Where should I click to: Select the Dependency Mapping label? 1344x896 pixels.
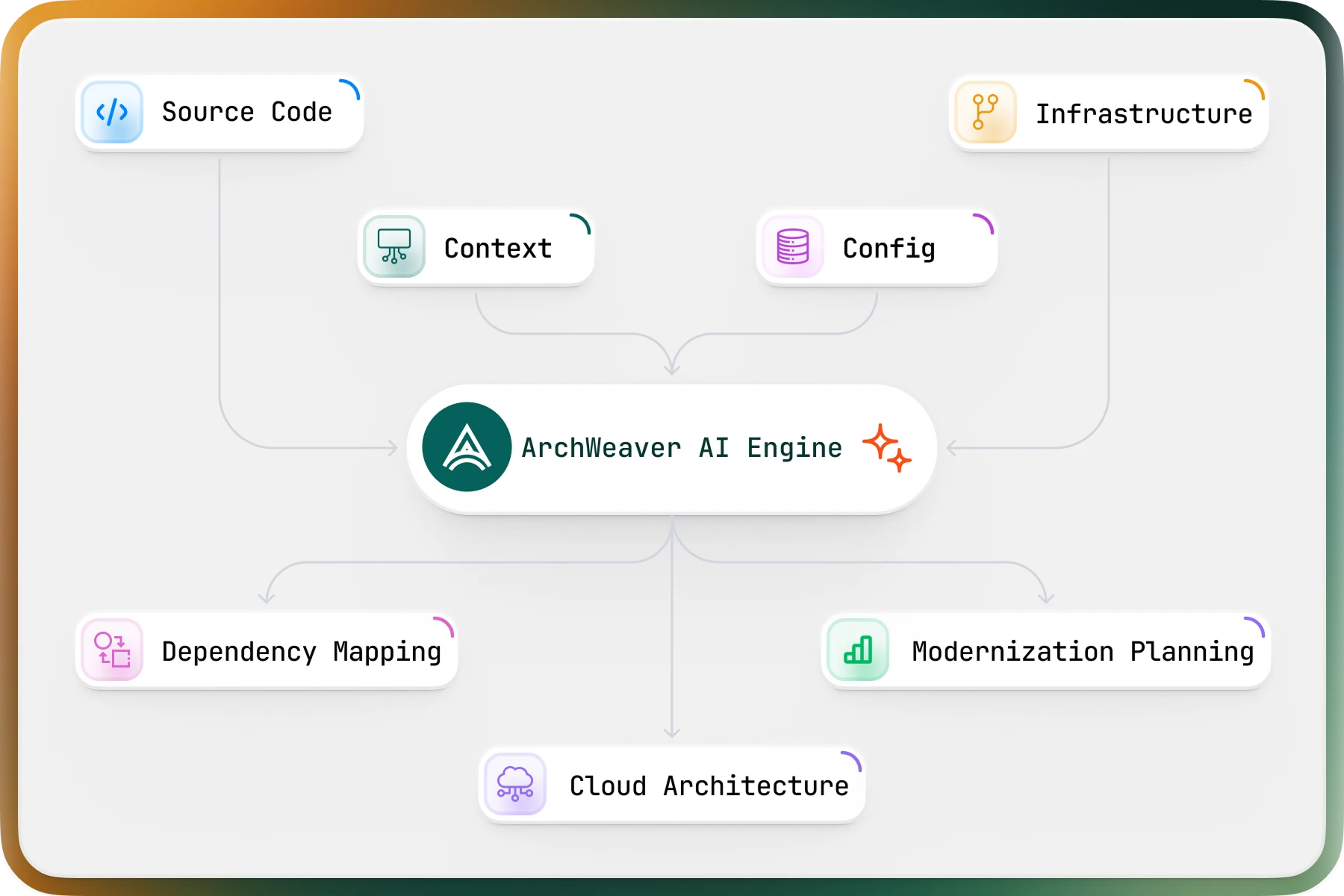pyautogui.click(x=302, y=652)
